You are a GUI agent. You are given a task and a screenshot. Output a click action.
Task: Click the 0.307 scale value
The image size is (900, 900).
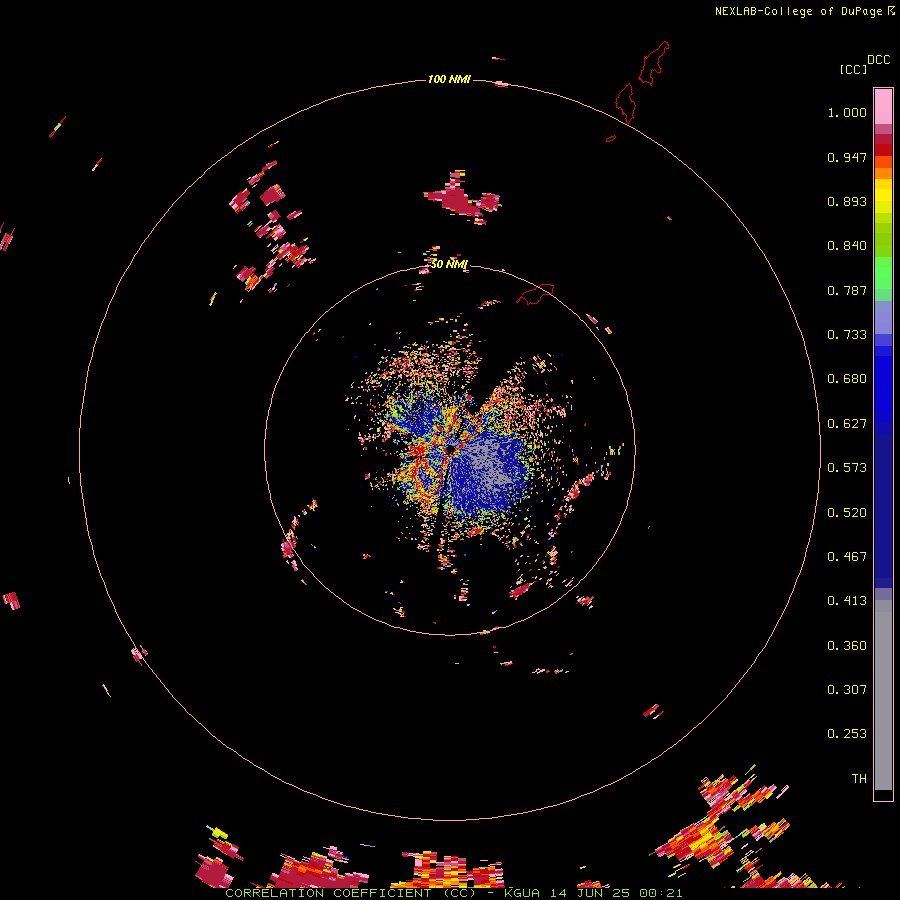click(847, 690)
